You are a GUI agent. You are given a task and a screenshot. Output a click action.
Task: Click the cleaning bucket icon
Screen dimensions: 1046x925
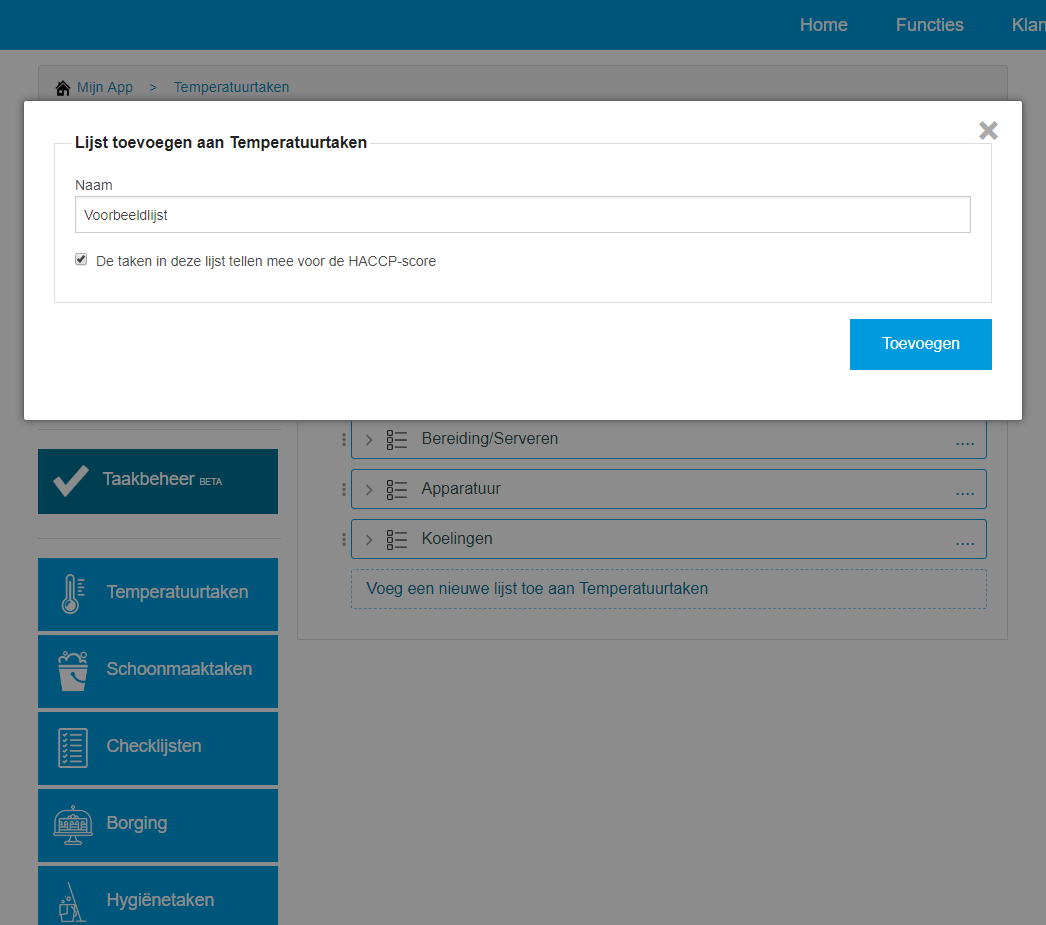[x=73, y=671]
